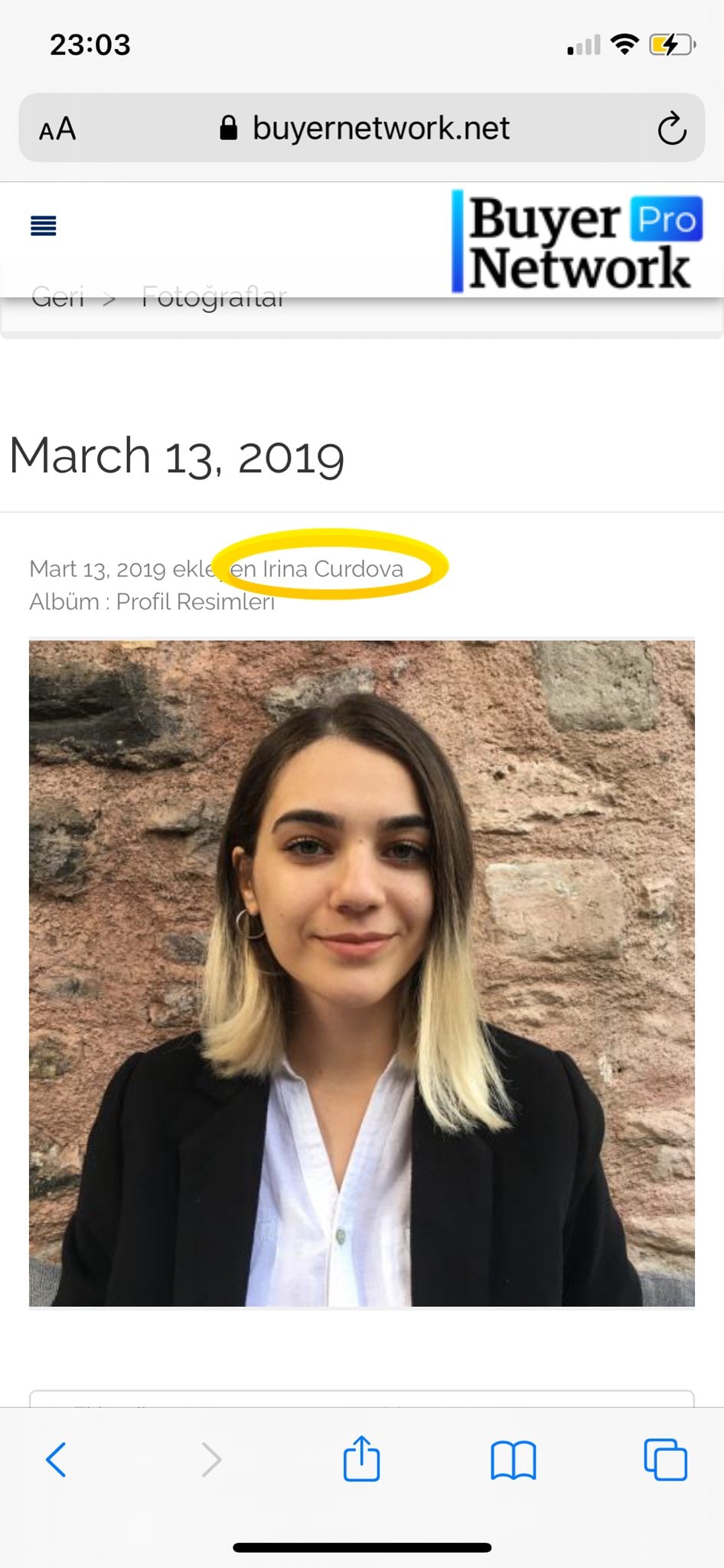Image resolution: width=724 pixels, height=1568 pixels.
Task: Open the Safari share sheet icon
Action: point(361,1458)
